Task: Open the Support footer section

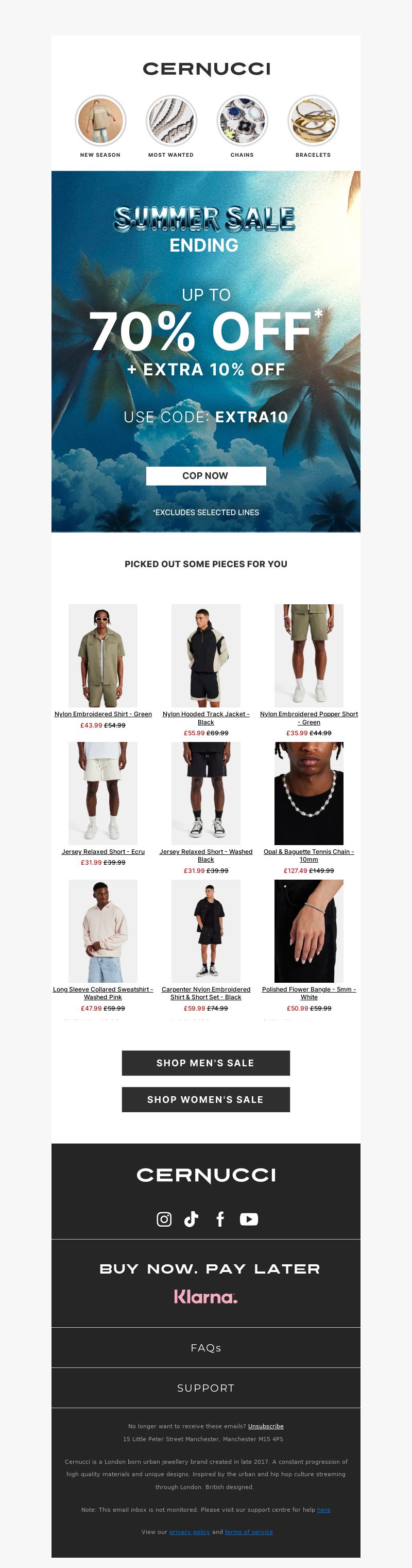Action: click(206, 1388)
